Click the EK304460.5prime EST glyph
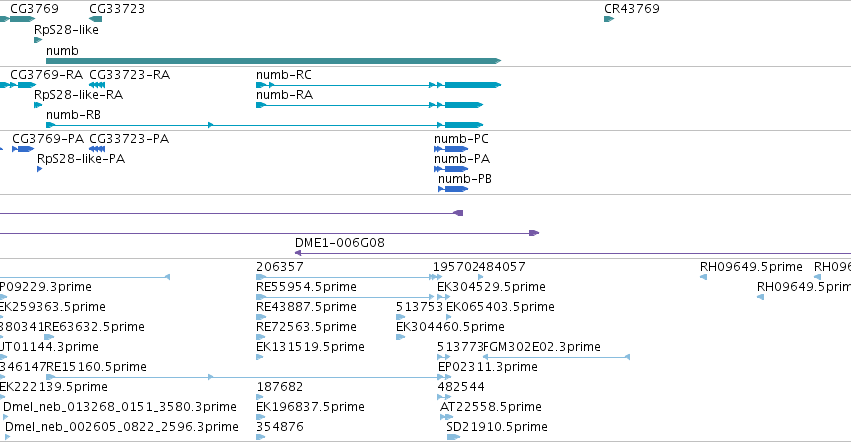The width and height of the screenshot is (851, 442). [401, 337]
